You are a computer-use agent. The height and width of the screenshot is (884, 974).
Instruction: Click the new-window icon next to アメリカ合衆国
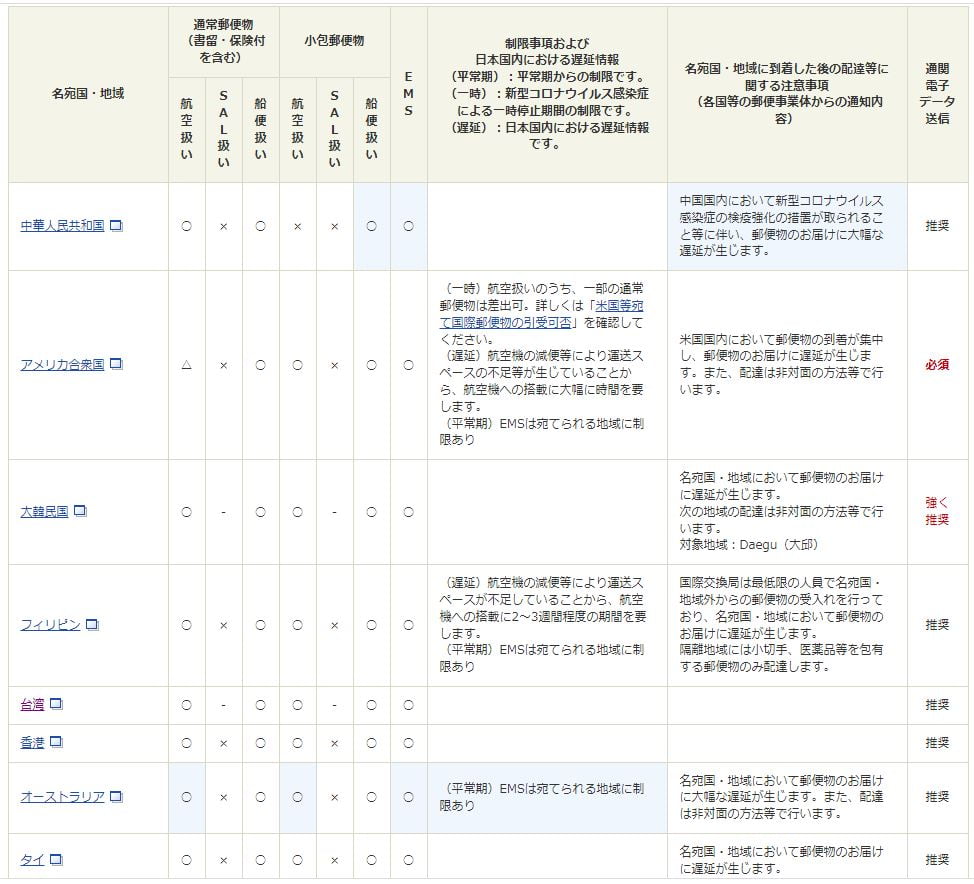116,365
